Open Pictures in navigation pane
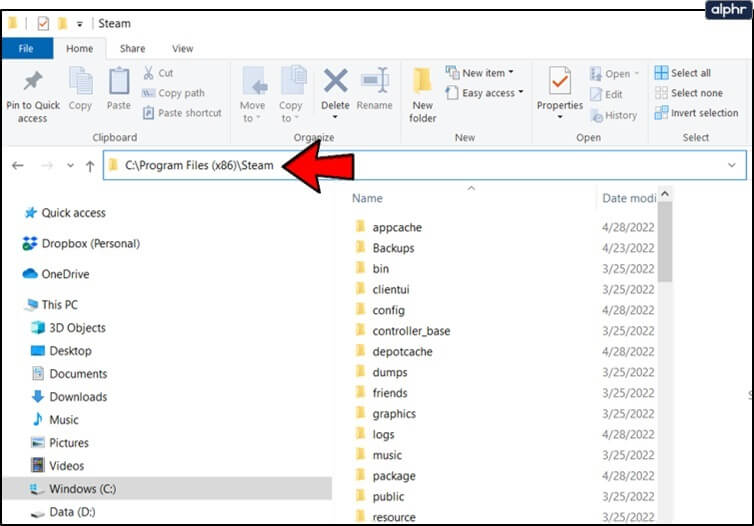Viewport: 754px width, 526px height. [59, 443]
